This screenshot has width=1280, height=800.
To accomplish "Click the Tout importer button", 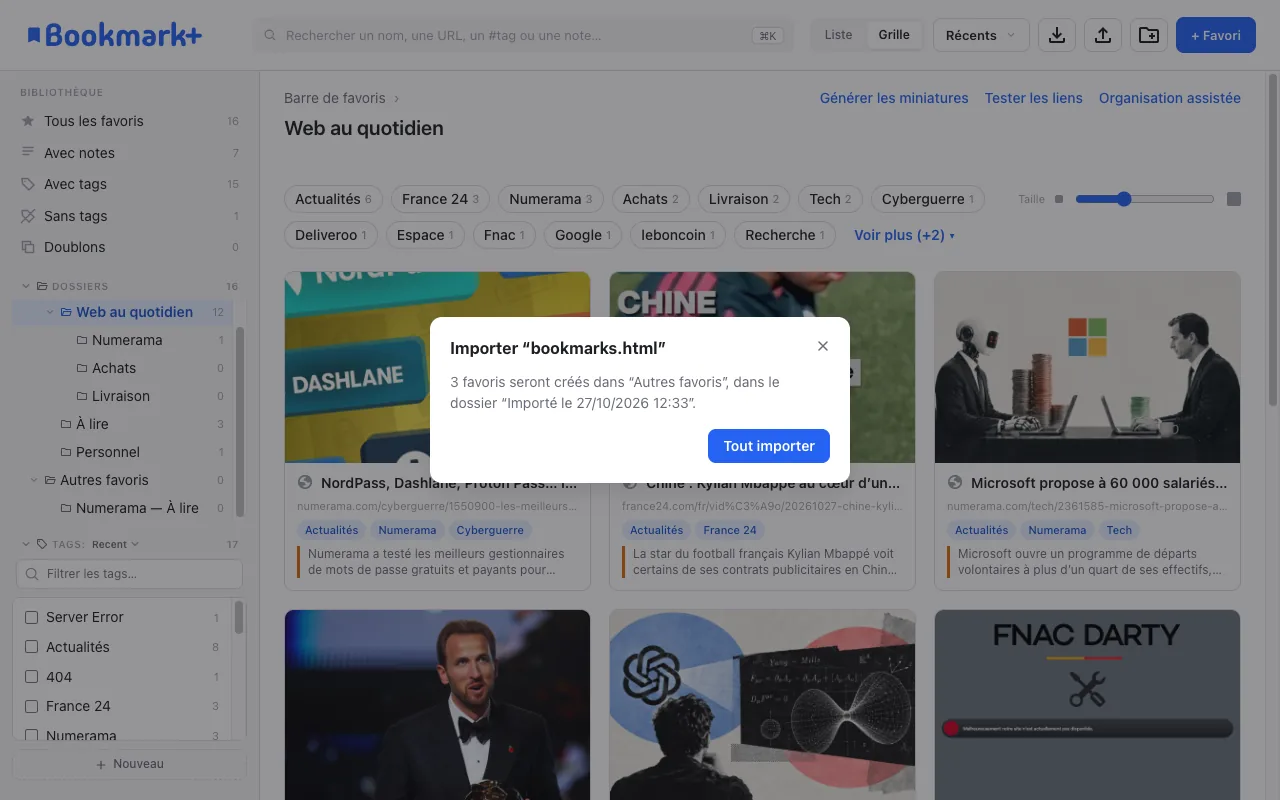I will [x=769, y=446].
